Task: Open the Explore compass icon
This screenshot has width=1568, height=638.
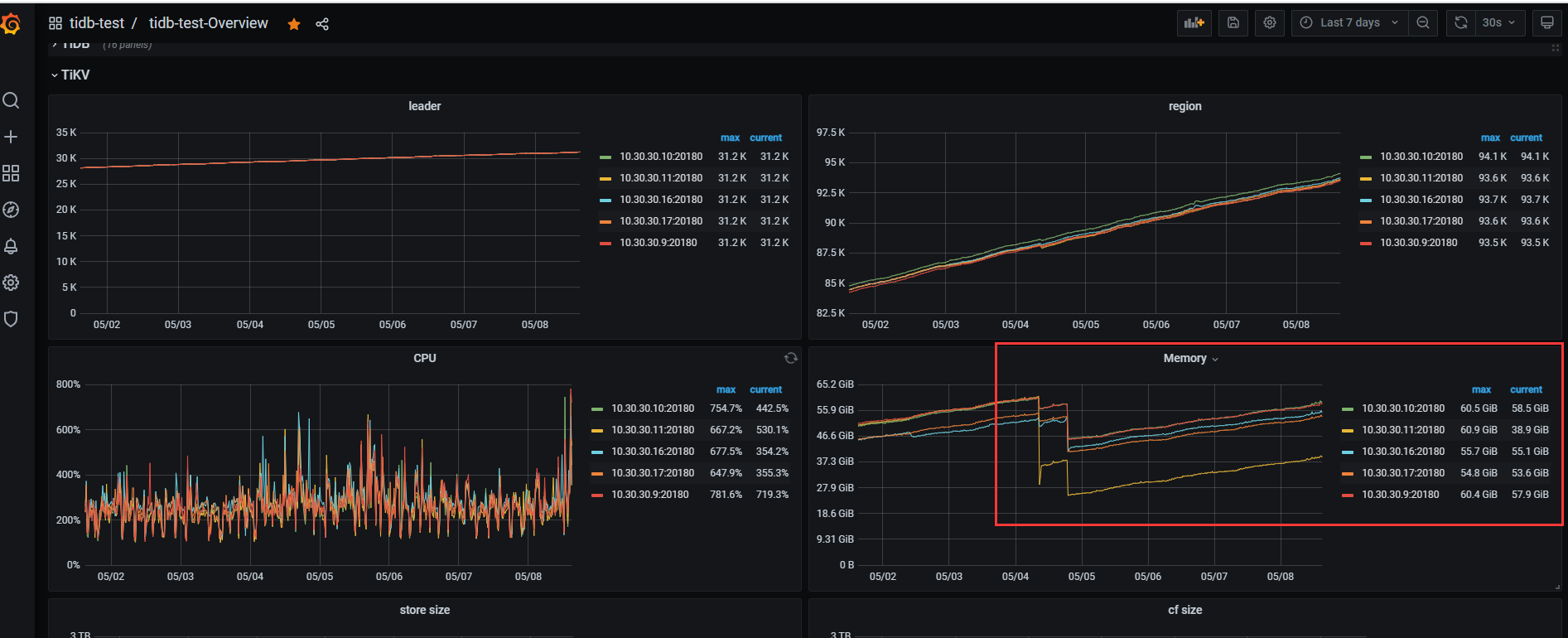Action: pos(11,210)
